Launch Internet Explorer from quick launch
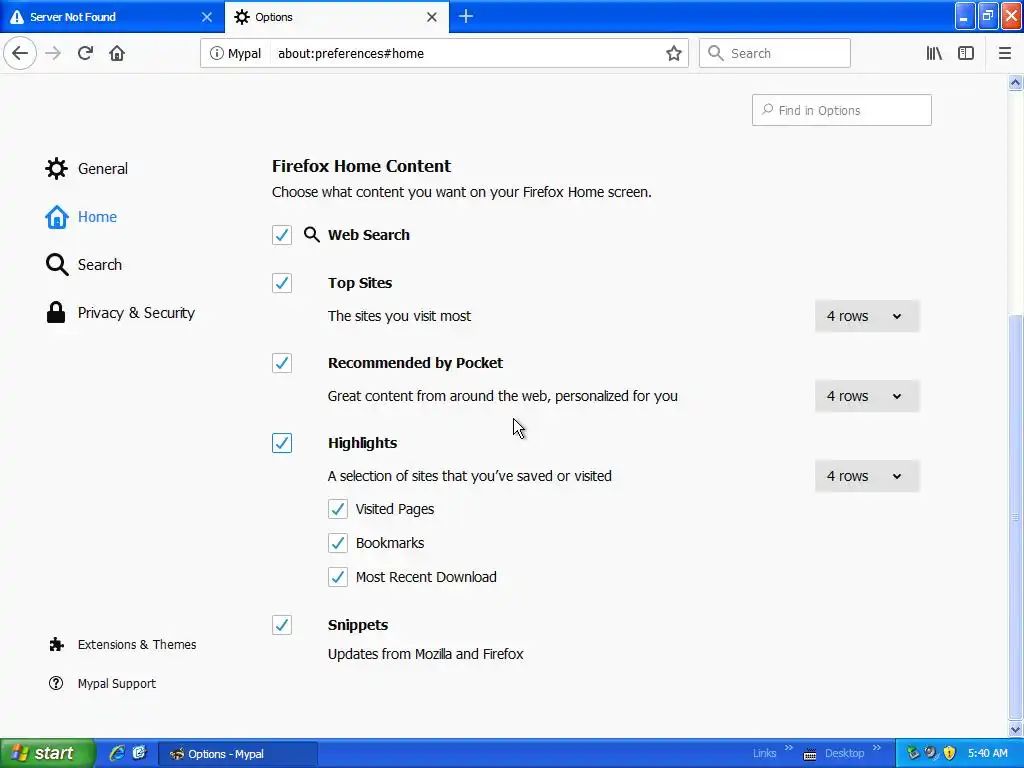 coord(116,753)
